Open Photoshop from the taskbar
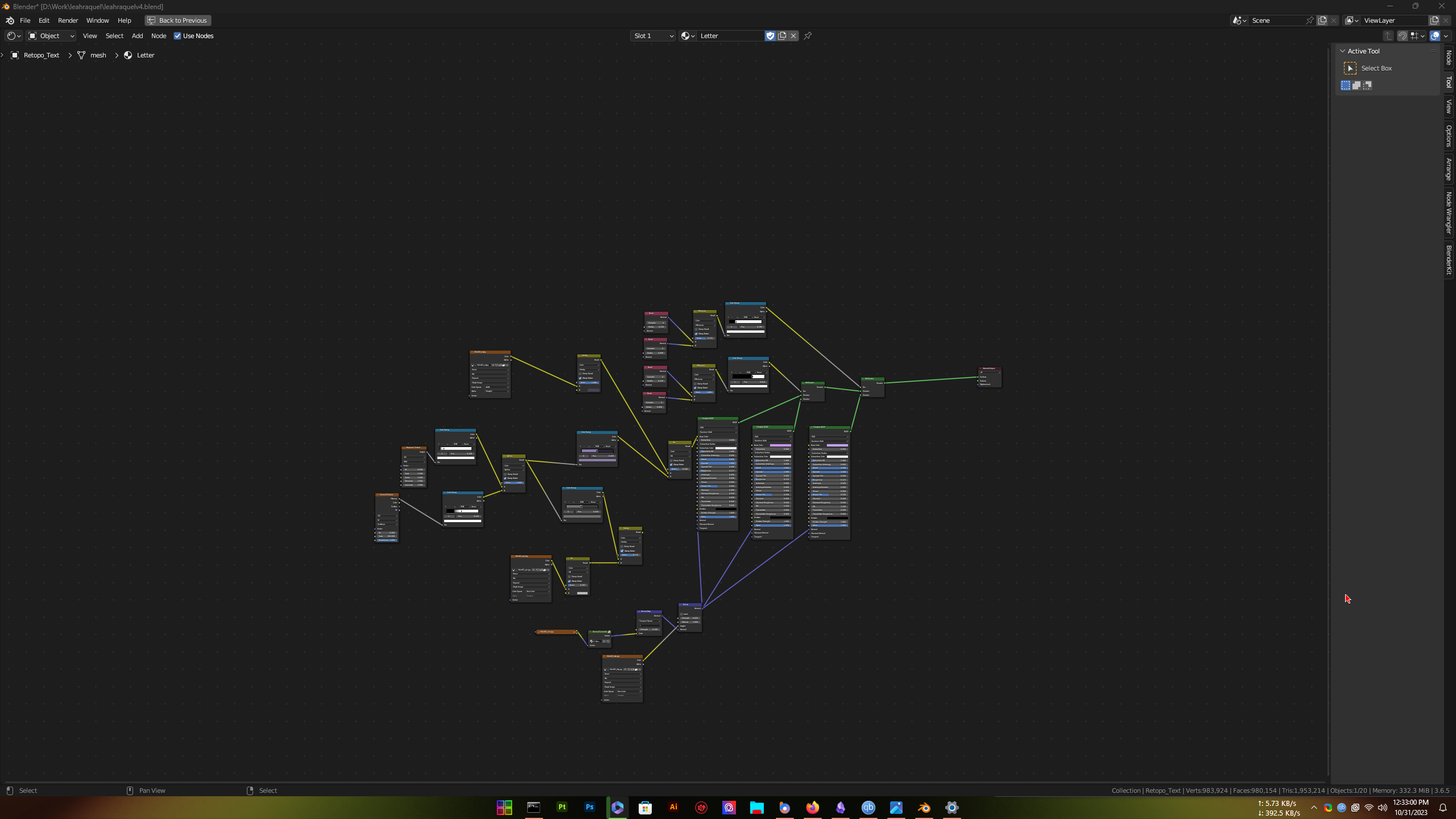 click(x=589, y=807)
